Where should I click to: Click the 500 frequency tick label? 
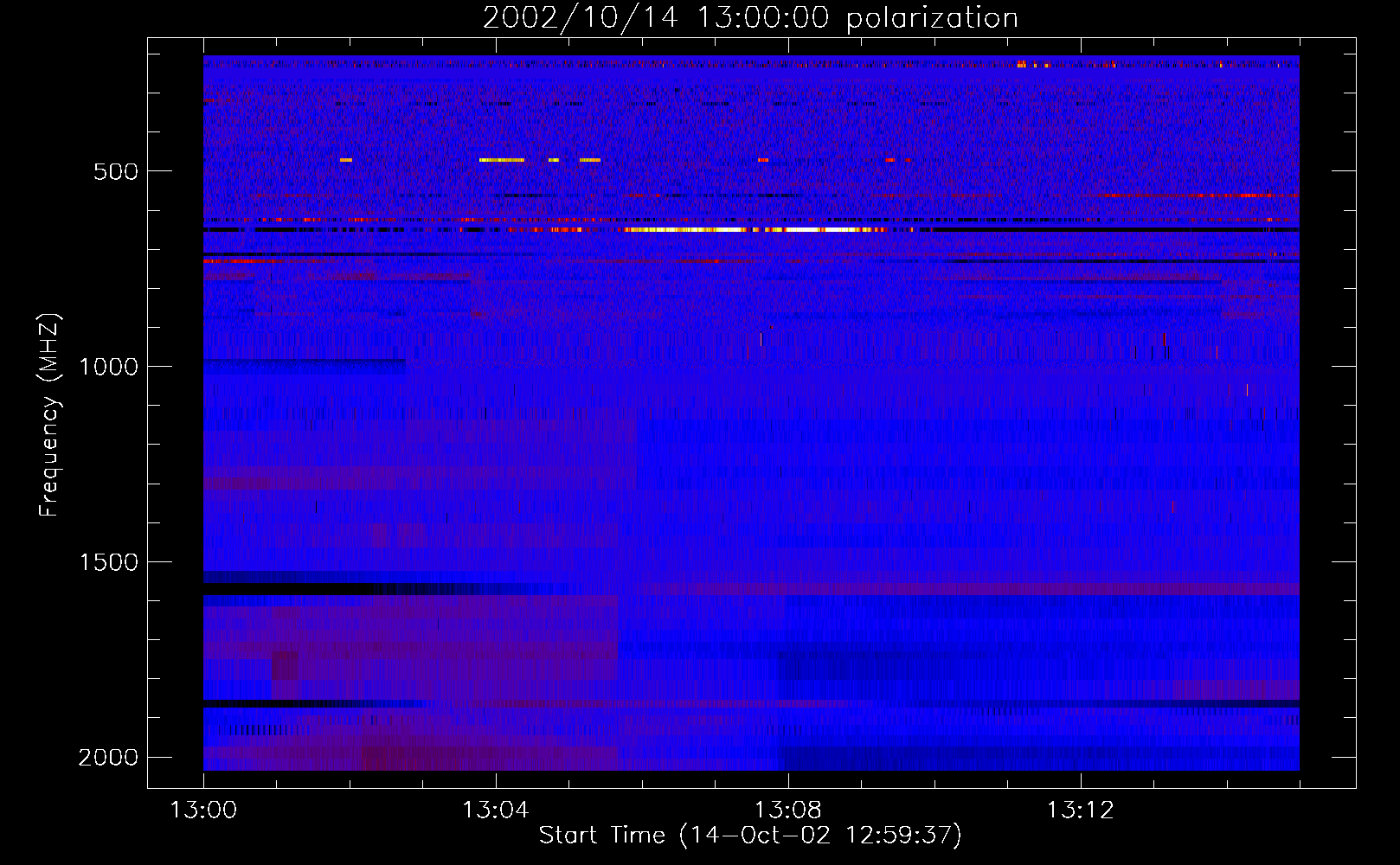[116, 171]
